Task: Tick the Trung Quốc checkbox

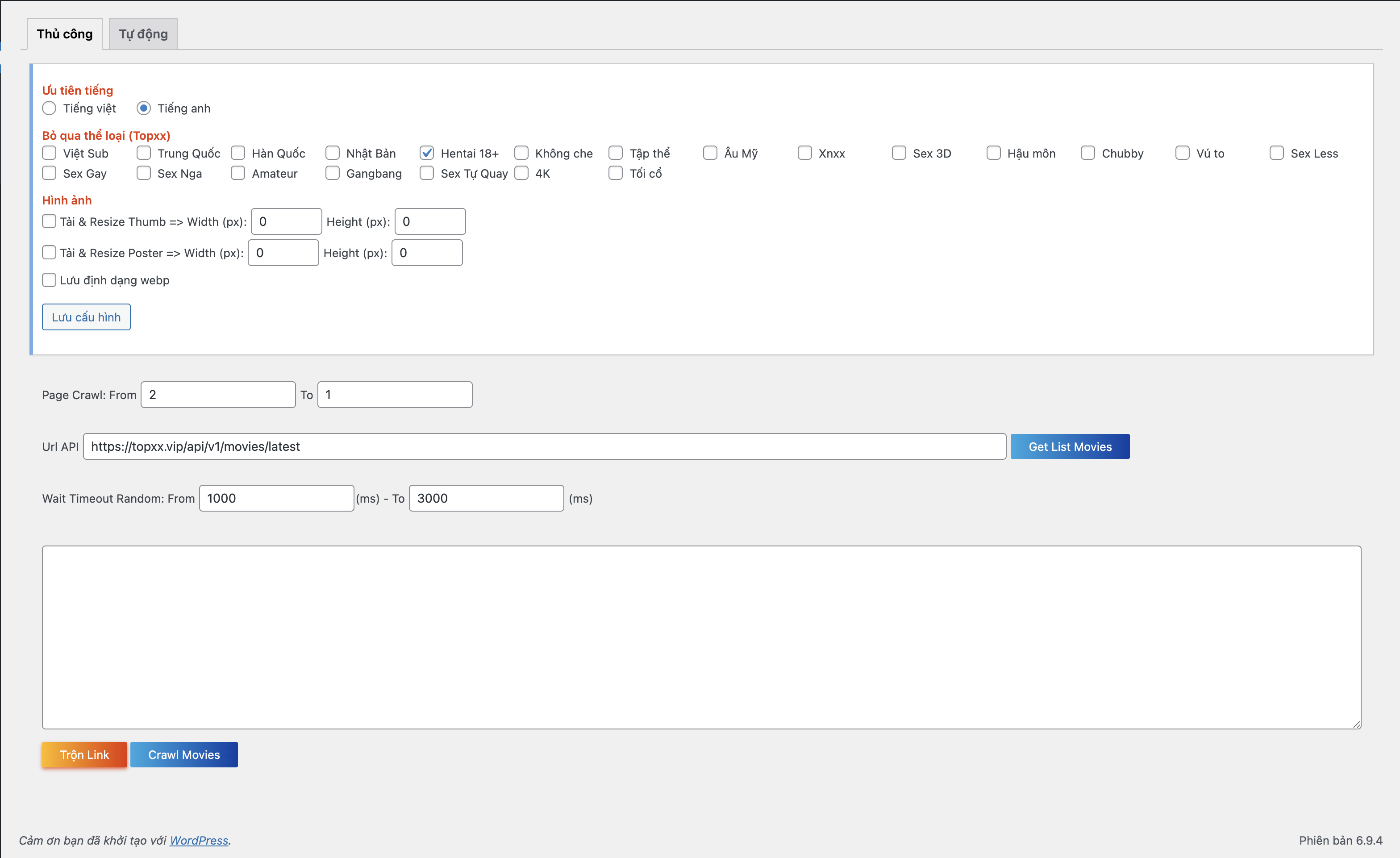Action: (x=144, y=153)
